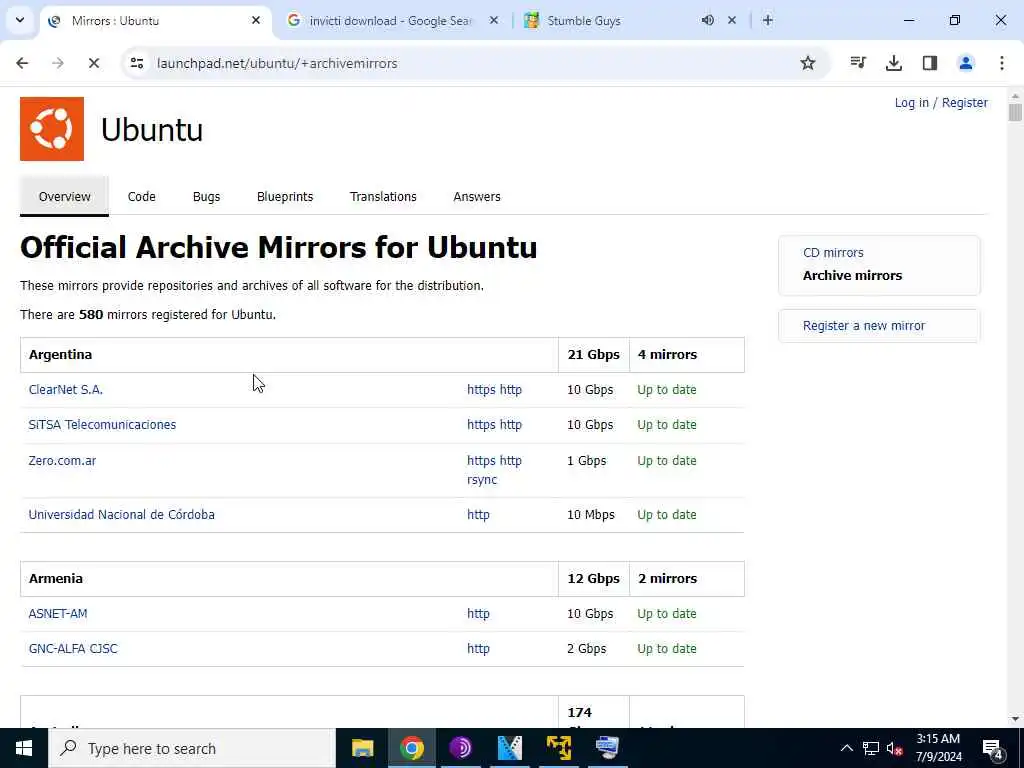Open the Code tab
Image resolution: width=1024 pixels, height=768 pixels.
[x=142, y=197]
